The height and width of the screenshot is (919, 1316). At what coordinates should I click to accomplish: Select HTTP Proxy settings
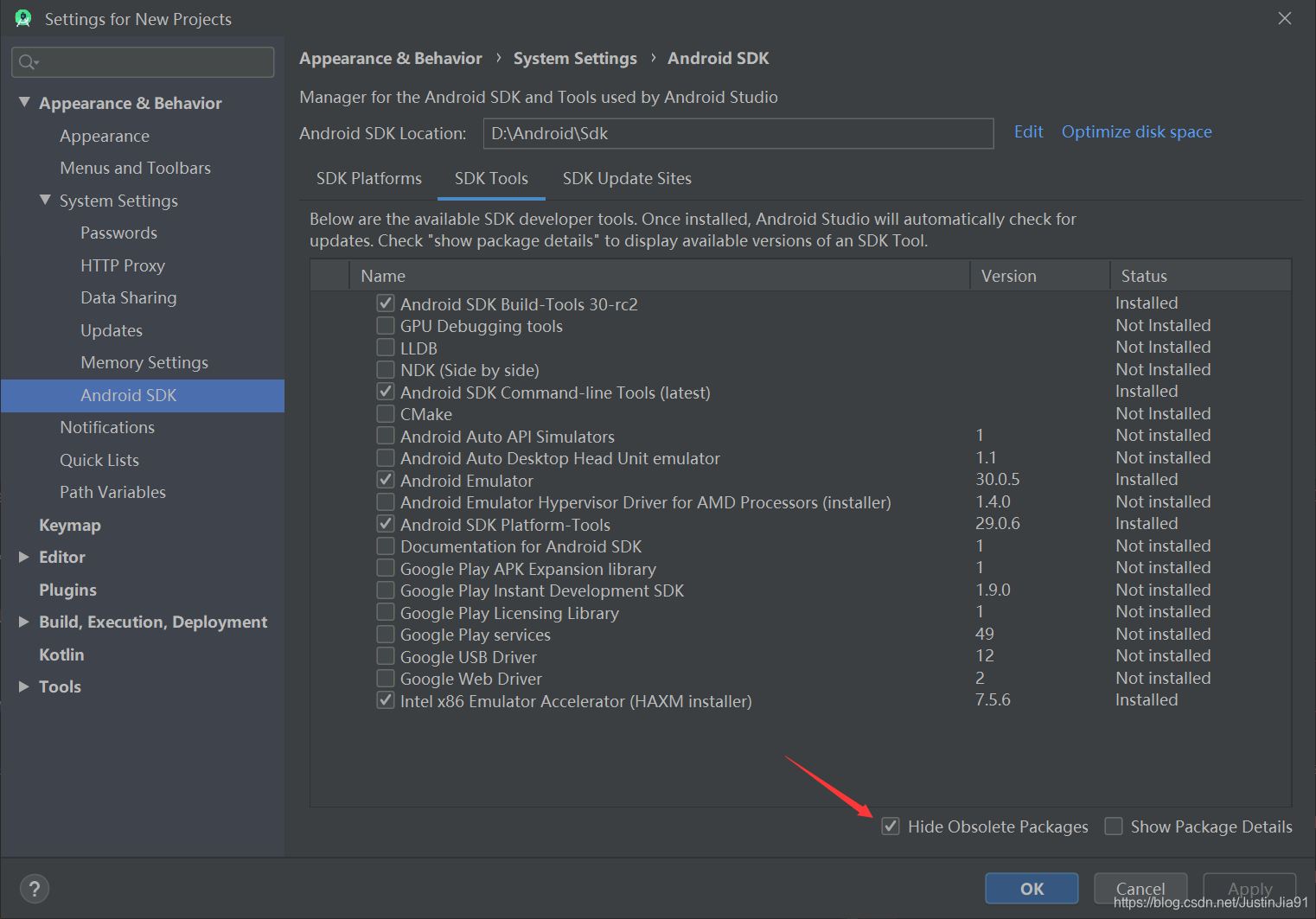coord(123,265)
